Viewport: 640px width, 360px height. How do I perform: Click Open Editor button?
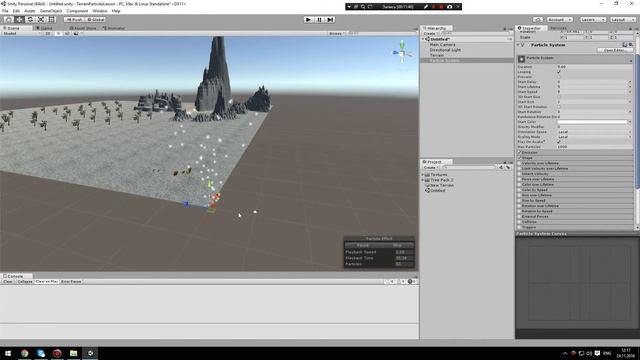615,50
